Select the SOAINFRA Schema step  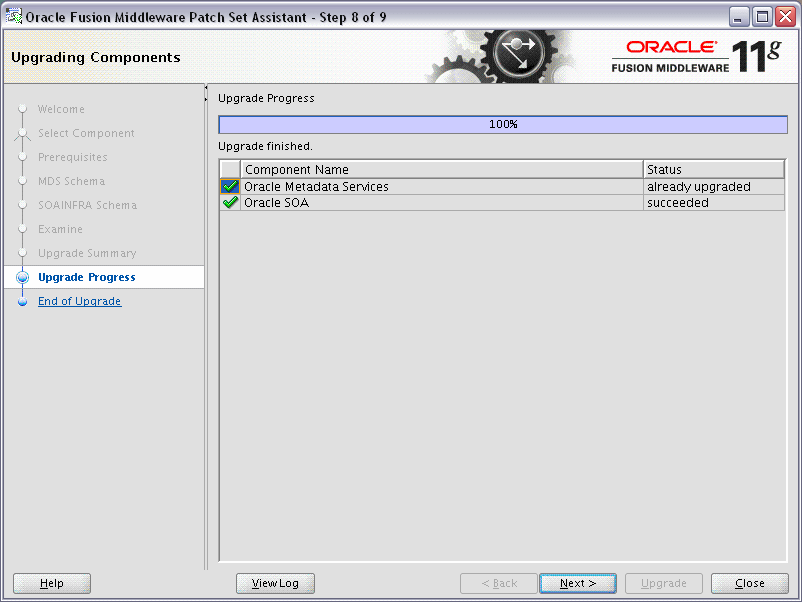tap(87, 206)
